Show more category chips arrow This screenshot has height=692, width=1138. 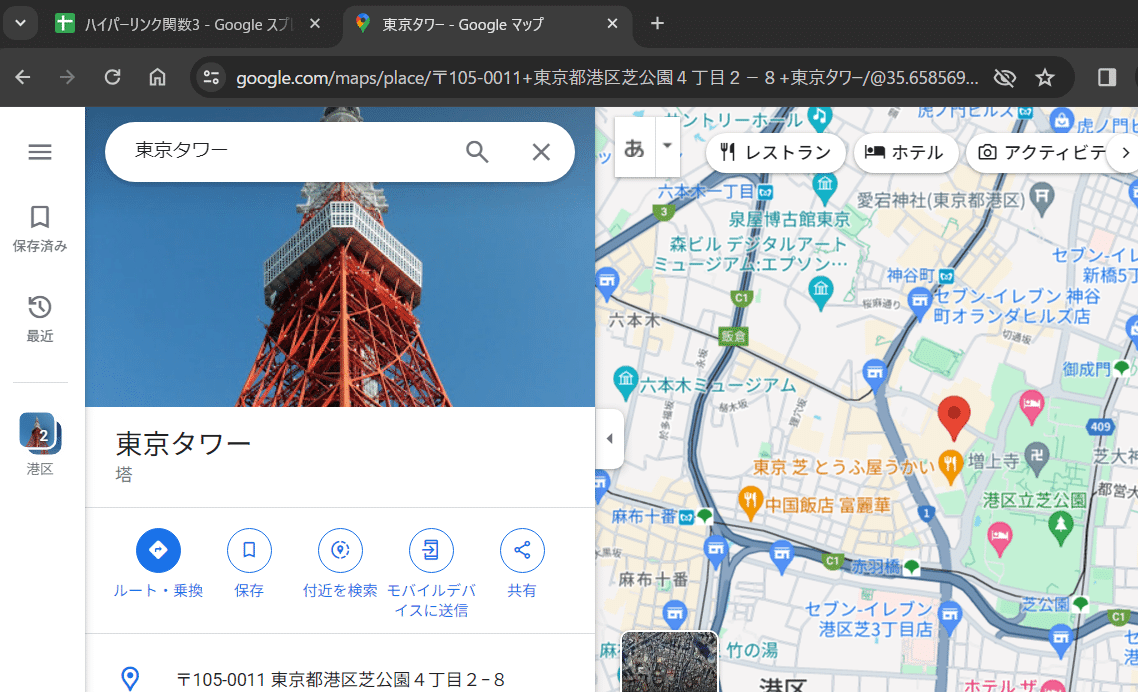coord(1126,152)
